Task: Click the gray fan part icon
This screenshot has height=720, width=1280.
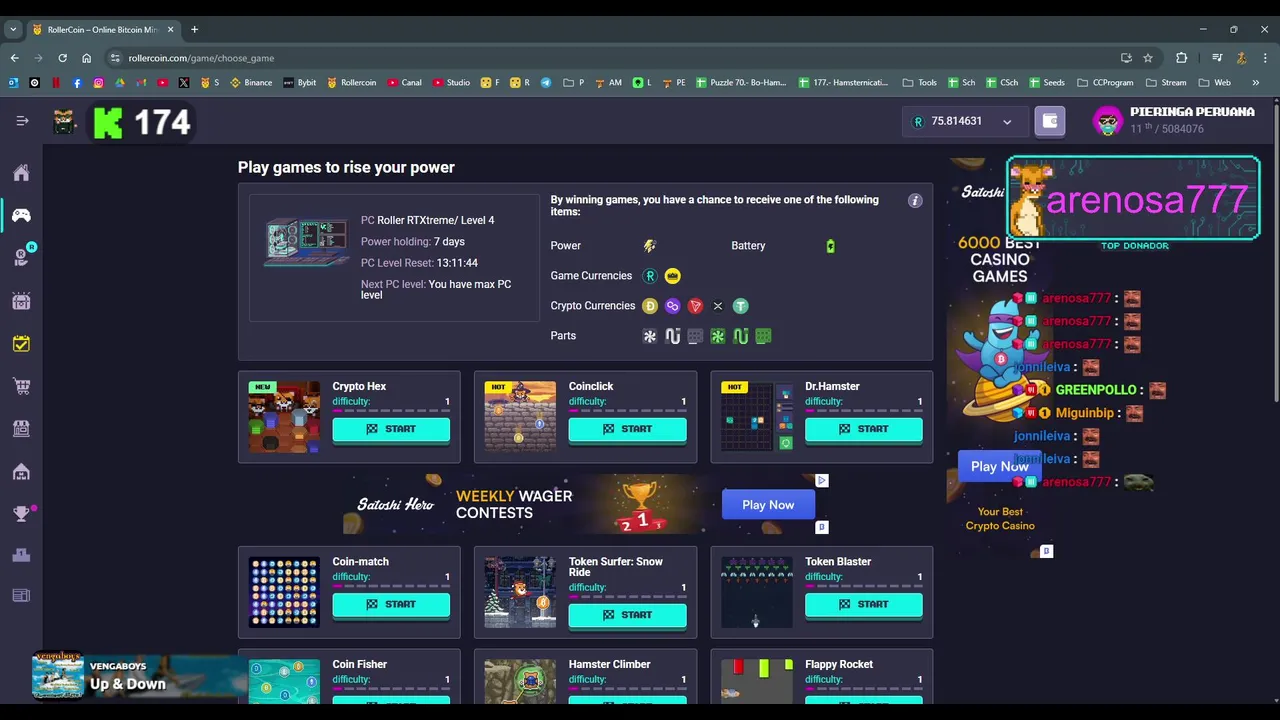Action: pyautogui.click(x=650, y=336)
